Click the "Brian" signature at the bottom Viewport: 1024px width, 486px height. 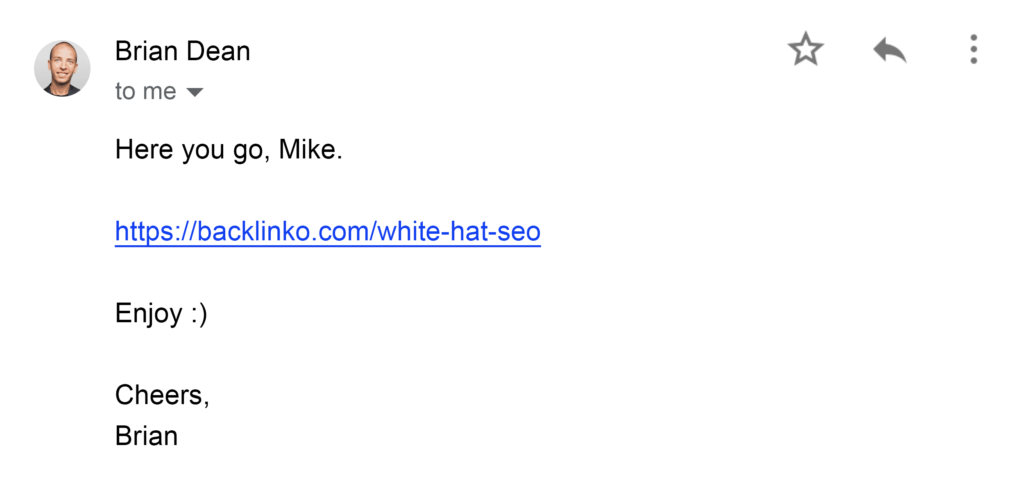pyautogui.click(x=146, y=436)
